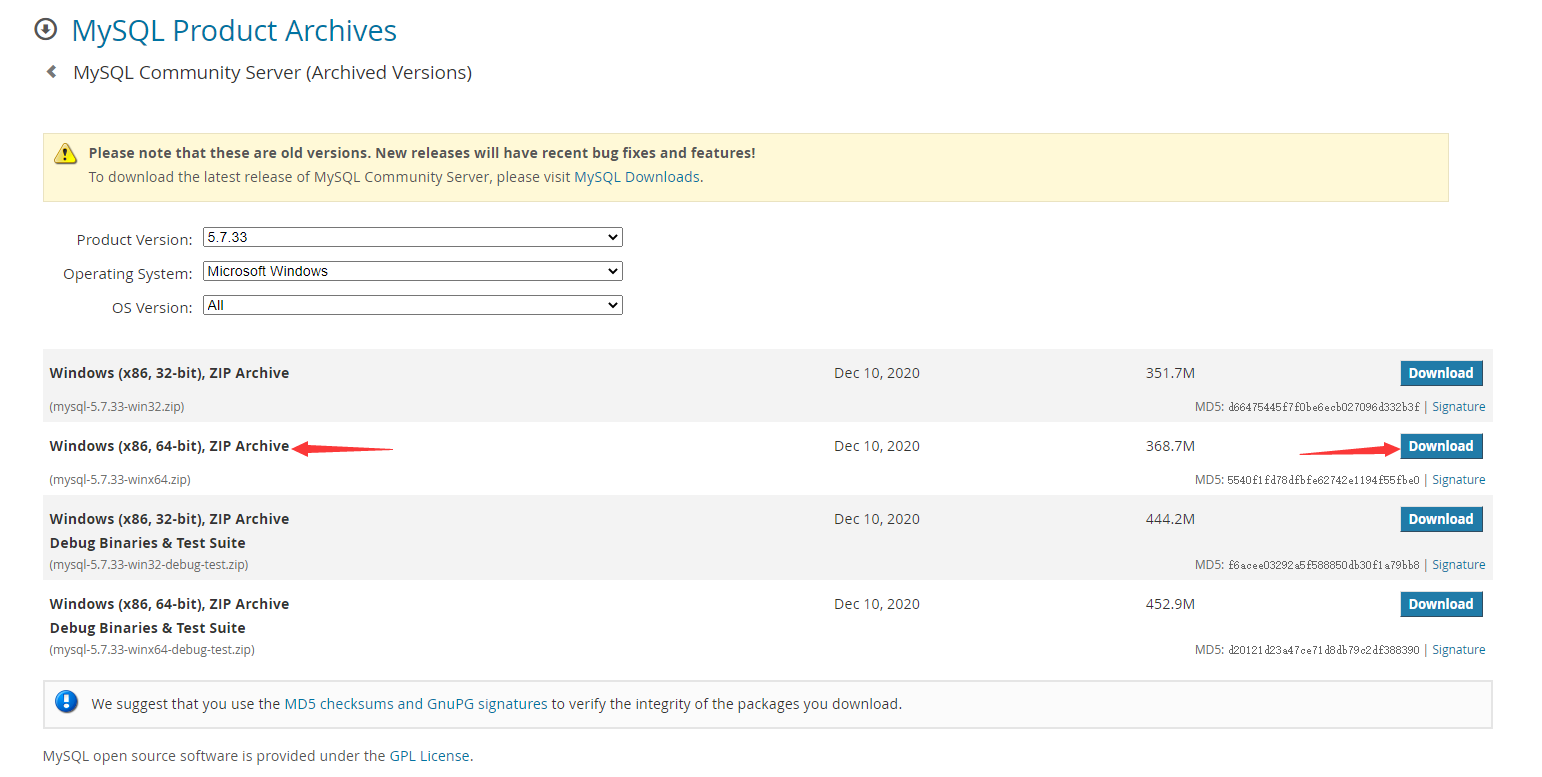Image resolution: width=1542 pixels, height=777 pixels.
Task: Click the MySQL Product Archives heading
Action: [x=234, y=31]
